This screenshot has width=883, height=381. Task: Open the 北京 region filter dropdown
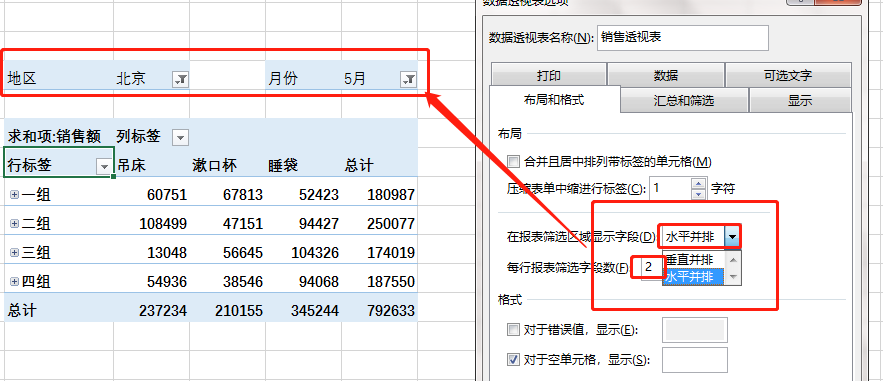180,80
